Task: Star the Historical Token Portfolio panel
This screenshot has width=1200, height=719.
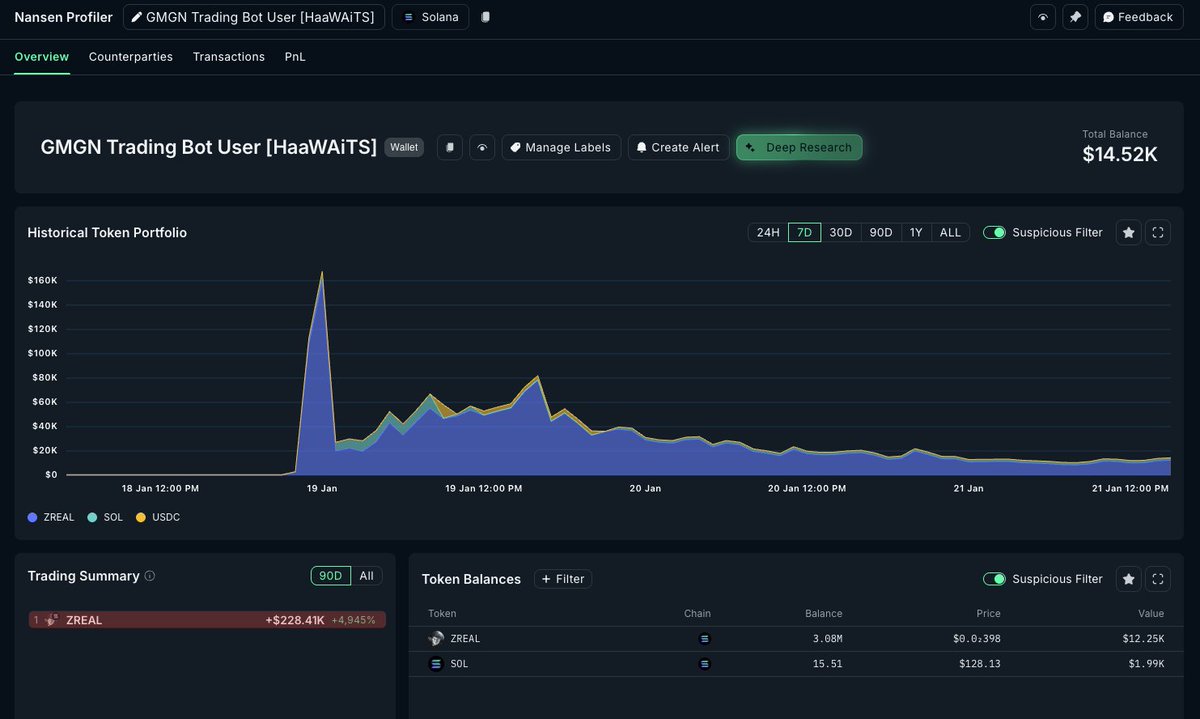Action: [1128, 232]
